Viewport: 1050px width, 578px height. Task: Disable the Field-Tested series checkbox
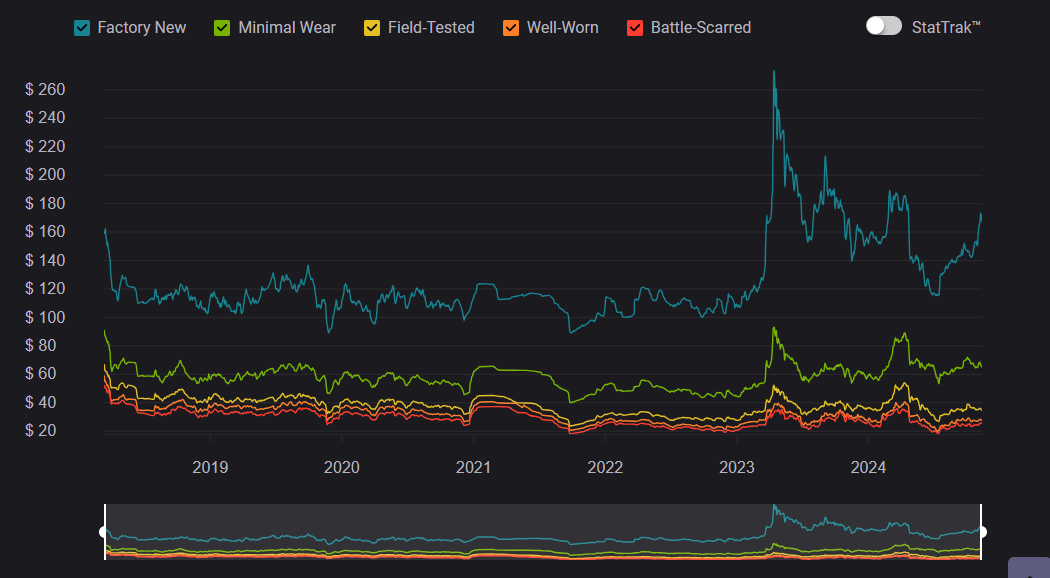[x=372, y=28]
